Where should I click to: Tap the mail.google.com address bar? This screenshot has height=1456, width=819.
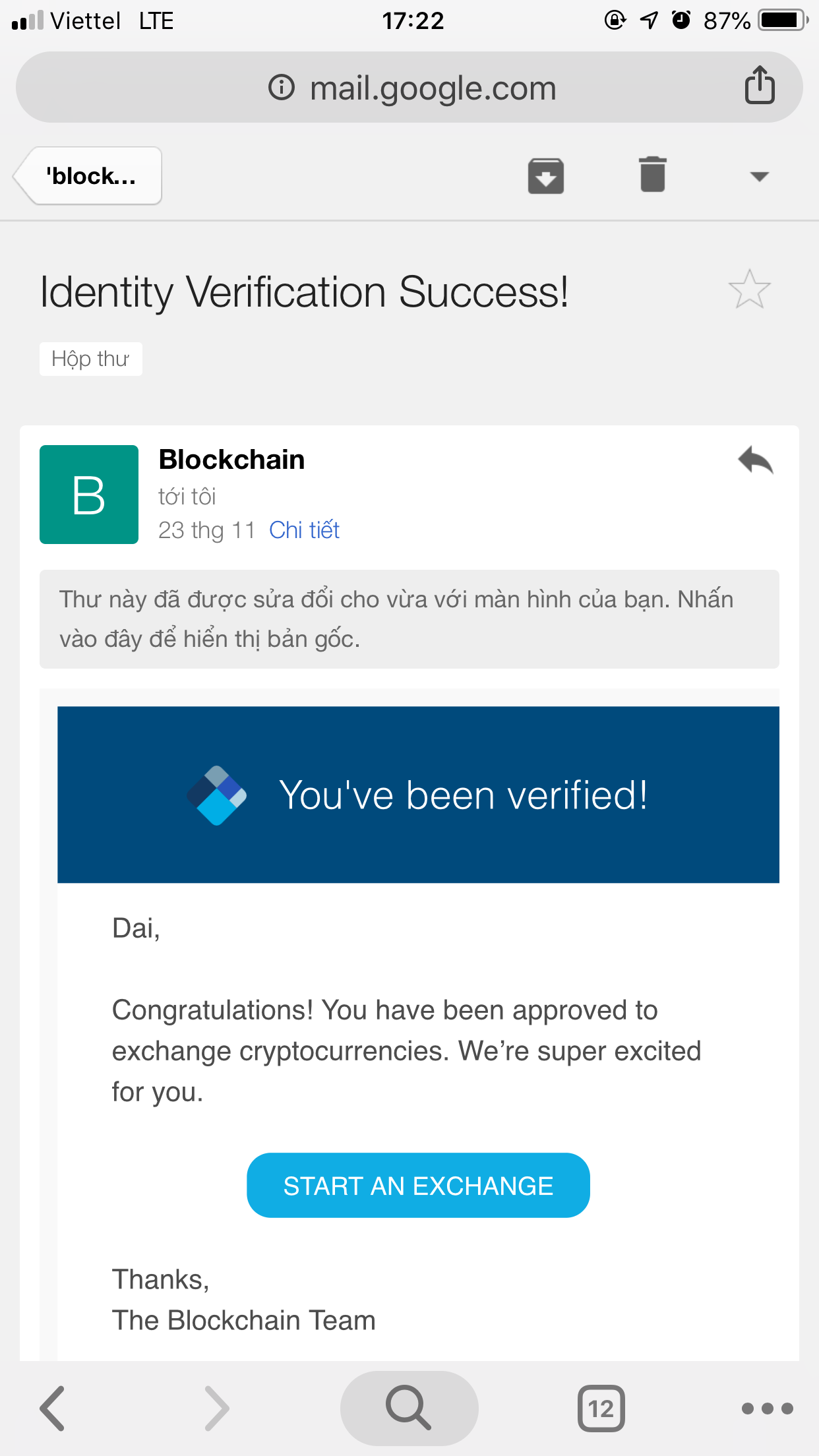pos(433,88)
